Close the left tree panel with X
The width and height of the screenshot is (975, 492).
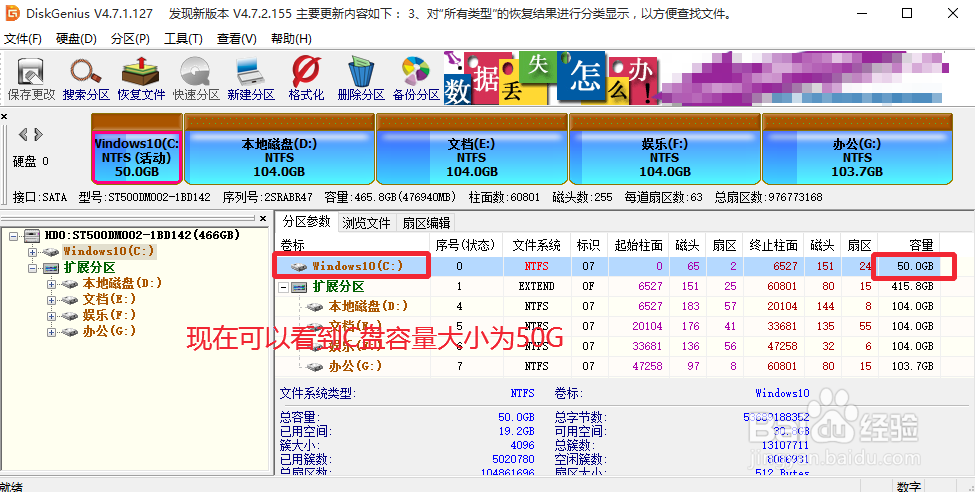(263, 218)
